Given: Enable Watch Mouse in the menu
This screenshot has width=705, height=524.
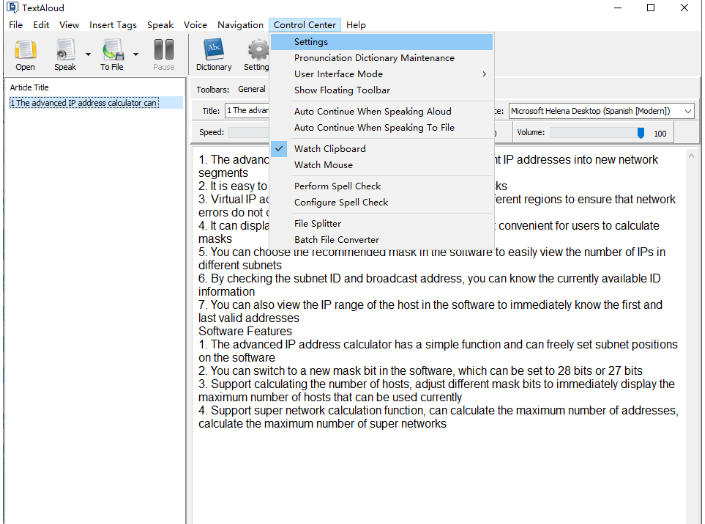Looking at the screenshot, I should [x=323, y=165].
